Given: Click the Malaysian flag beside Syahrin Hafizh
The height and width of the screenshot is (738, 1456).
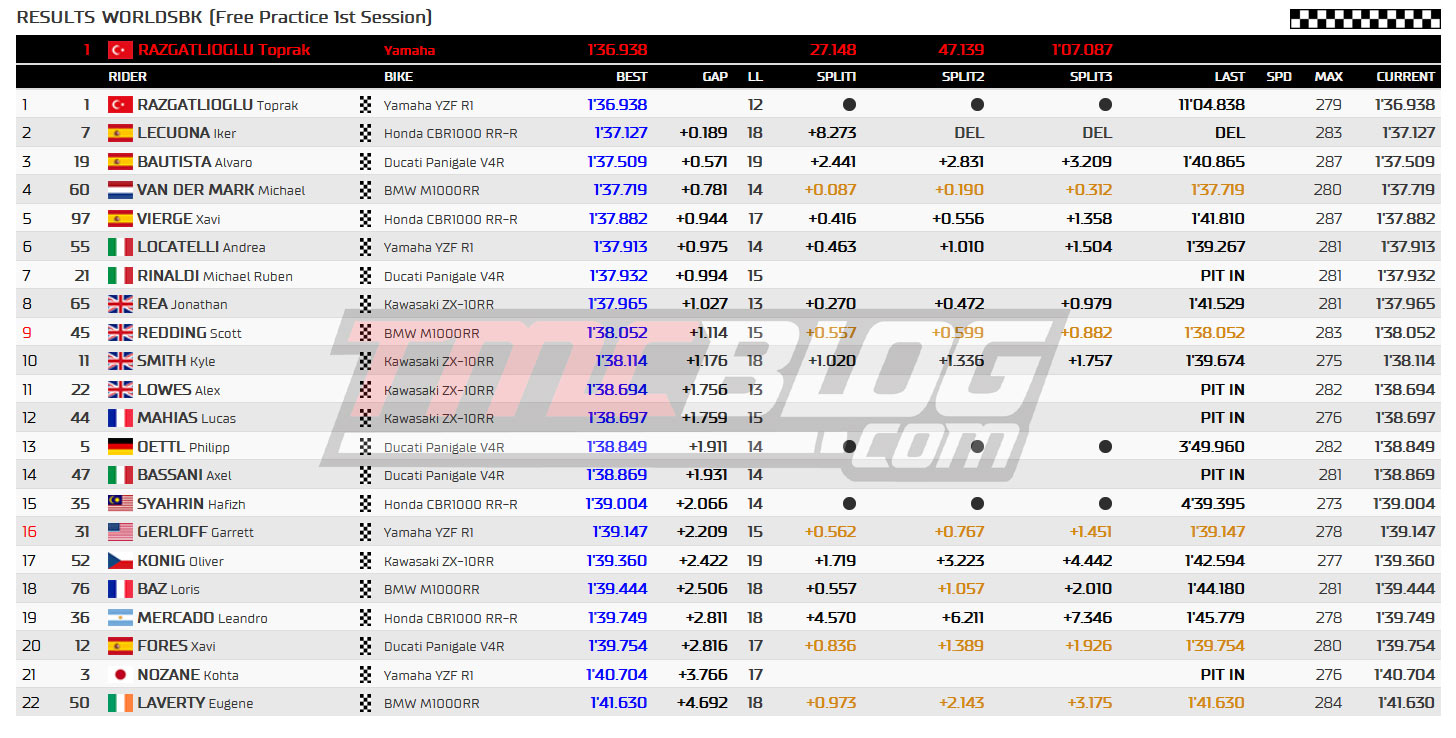Looking at the screenshot, I should [120, 504].
